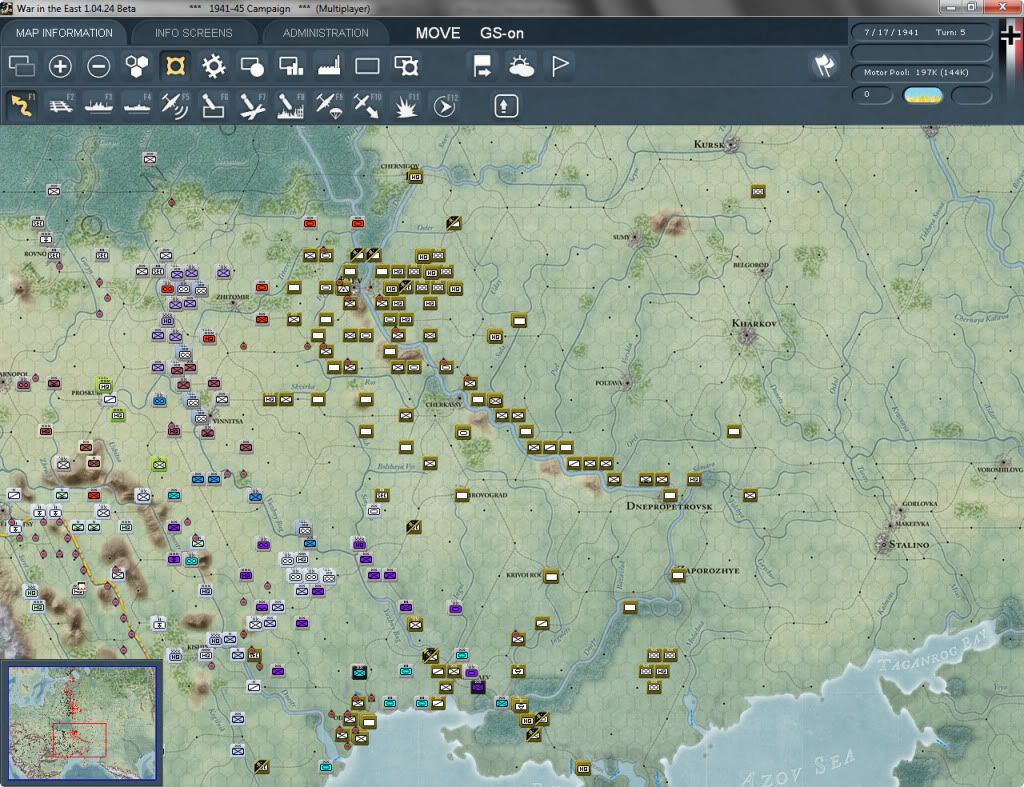The width and height of the screenshot is (1024, 787).
Task: Click the boxed up-arrow icon
Action: (505, 106)
